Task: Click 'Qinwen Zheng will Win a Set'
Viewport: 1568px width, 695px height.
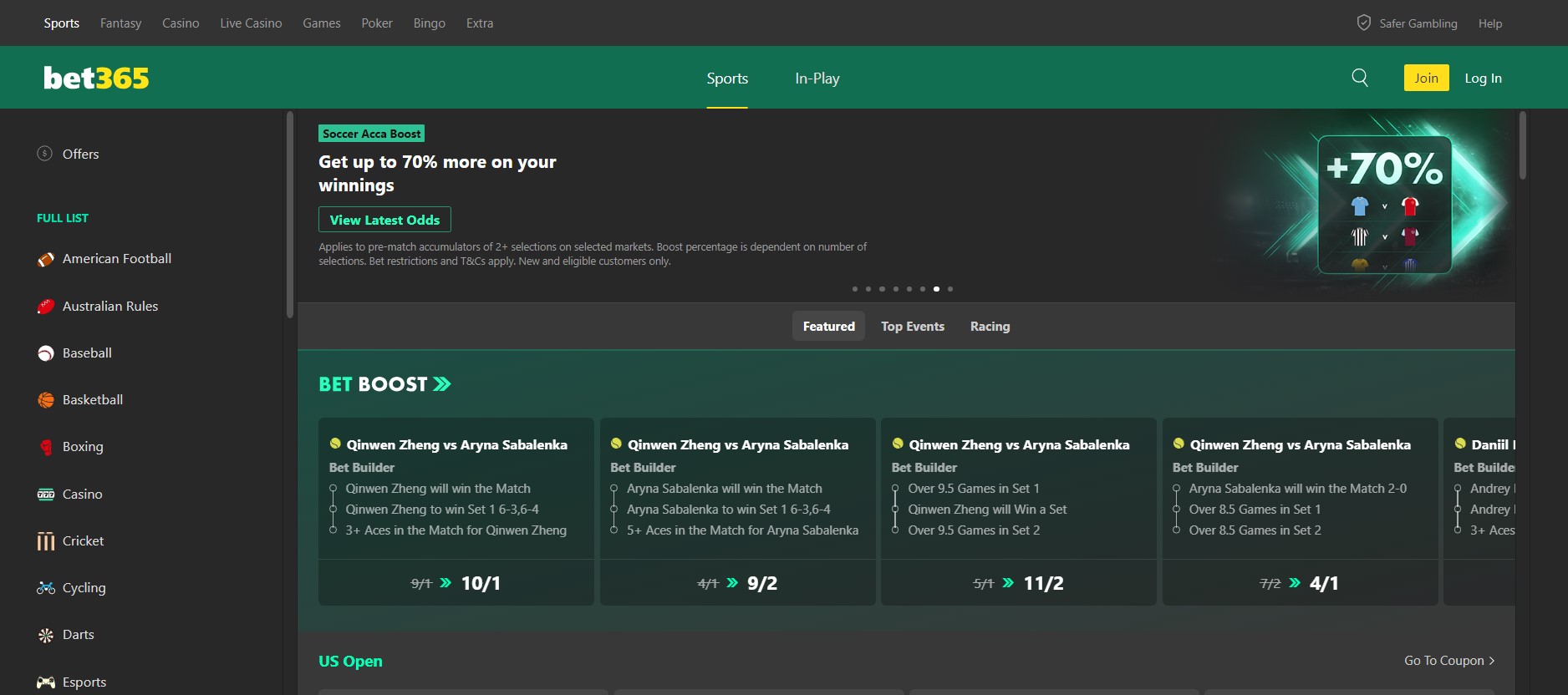Action: click(987, 510)
